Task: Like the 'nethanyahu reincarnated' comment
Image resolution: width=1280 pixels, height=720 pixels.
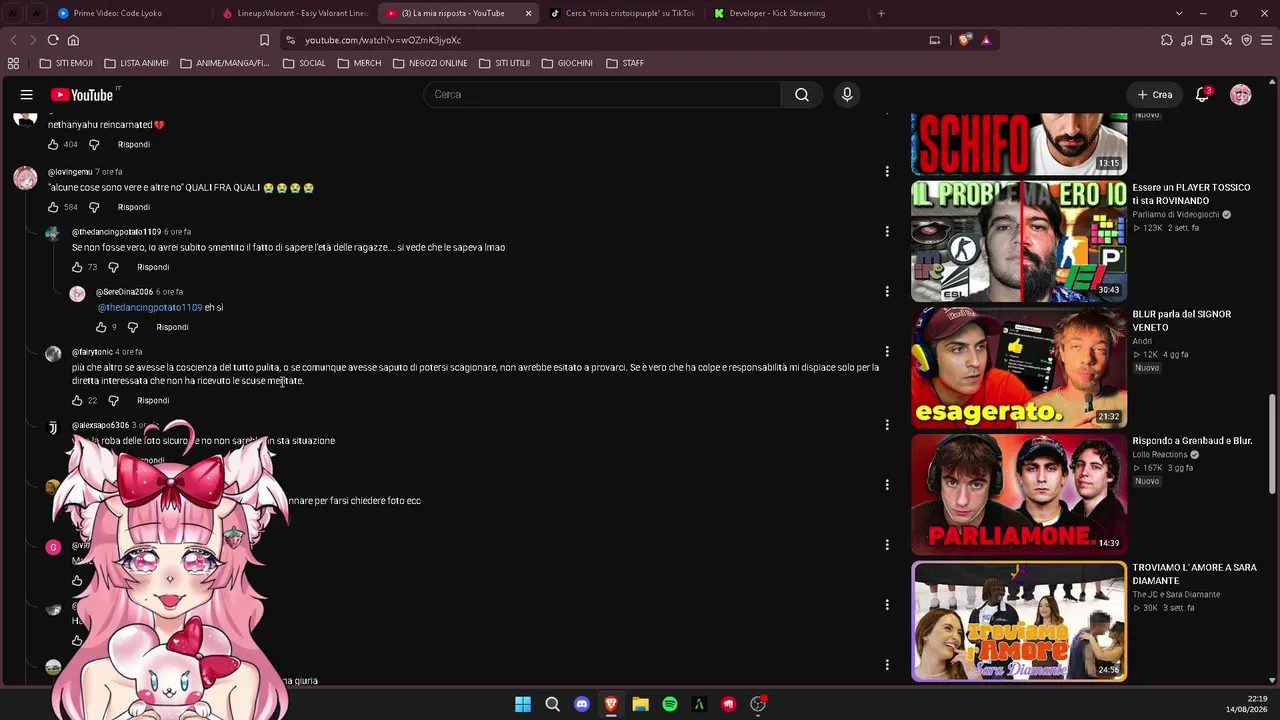Action: pyautogui.click(x=53, y=145)
